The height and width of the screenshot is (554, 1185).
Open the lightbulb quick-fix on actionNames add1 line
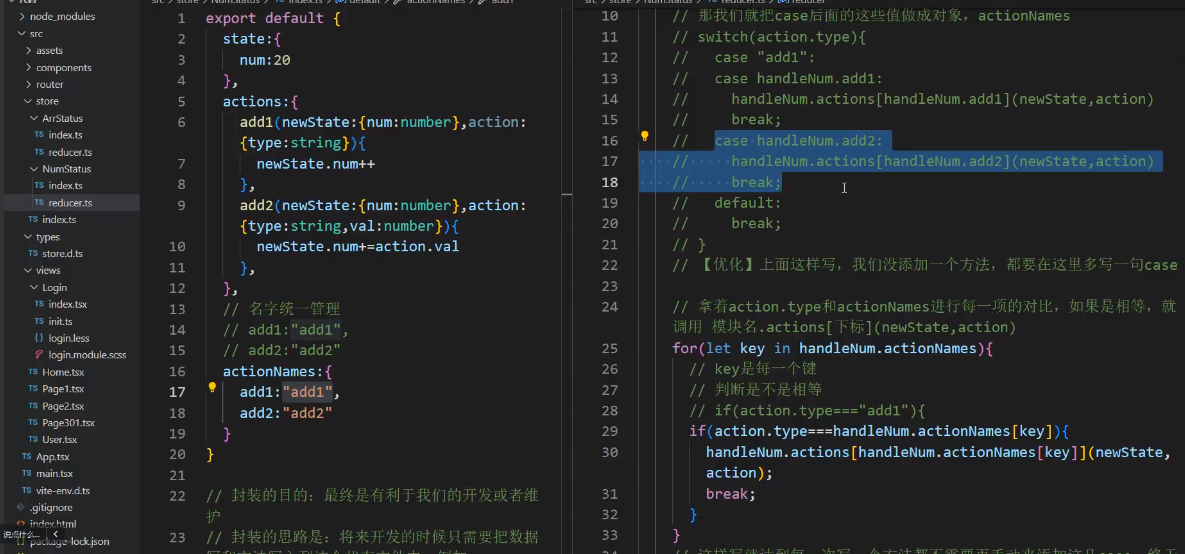[x=212, y=388]
